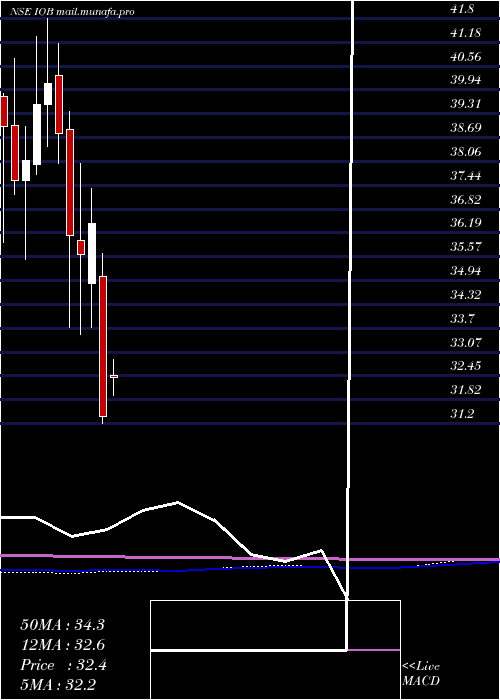500x700 pixels.
Task: Click the '50MA : 34.3' readout
Action: point(62,625)
